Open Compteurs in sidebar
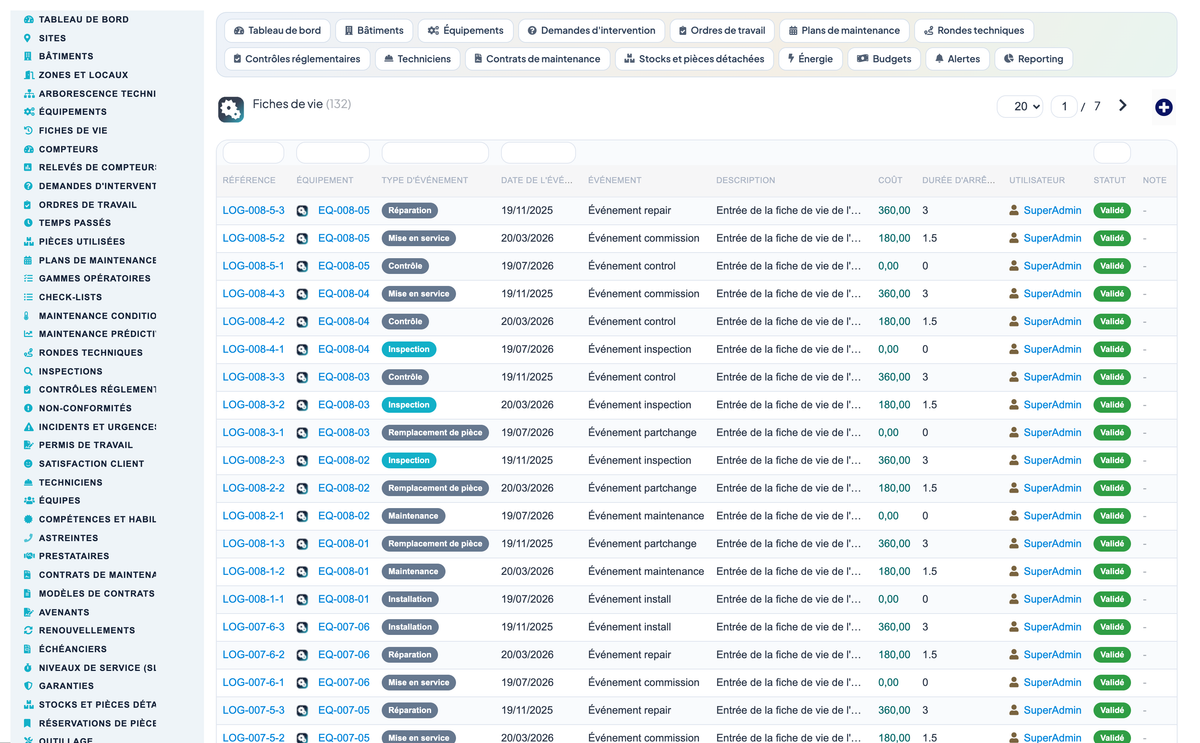This screenshot has width=1200, height=743. point(68,149)
